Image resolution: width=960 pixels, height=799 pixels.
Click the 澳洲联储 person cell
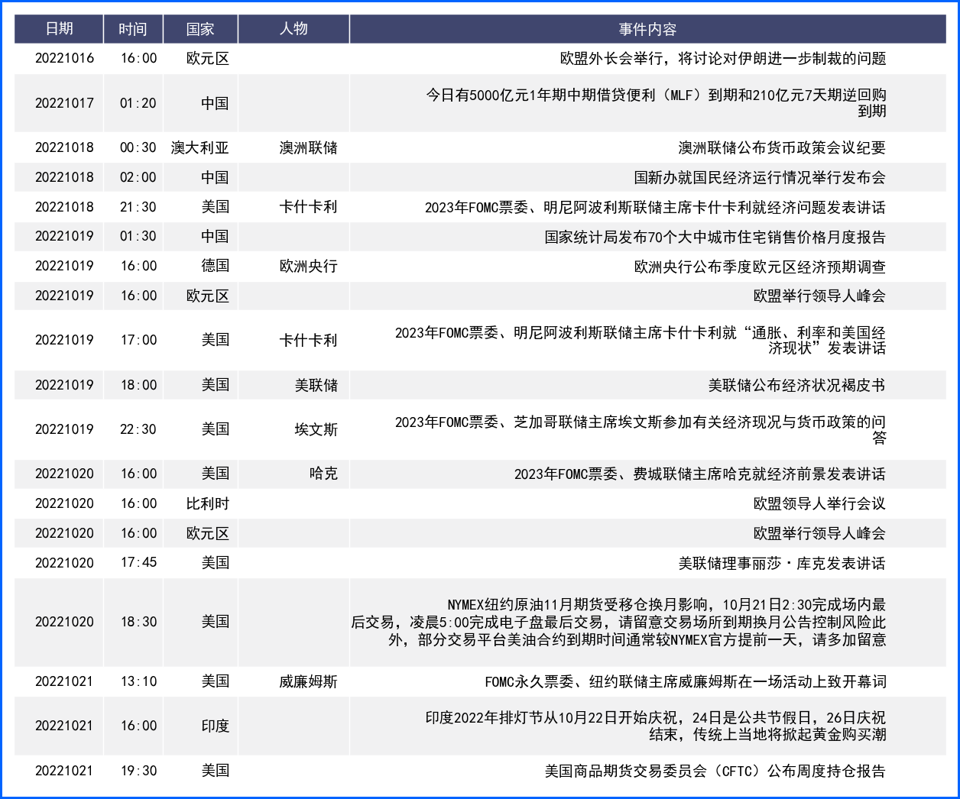coord(308,148)
